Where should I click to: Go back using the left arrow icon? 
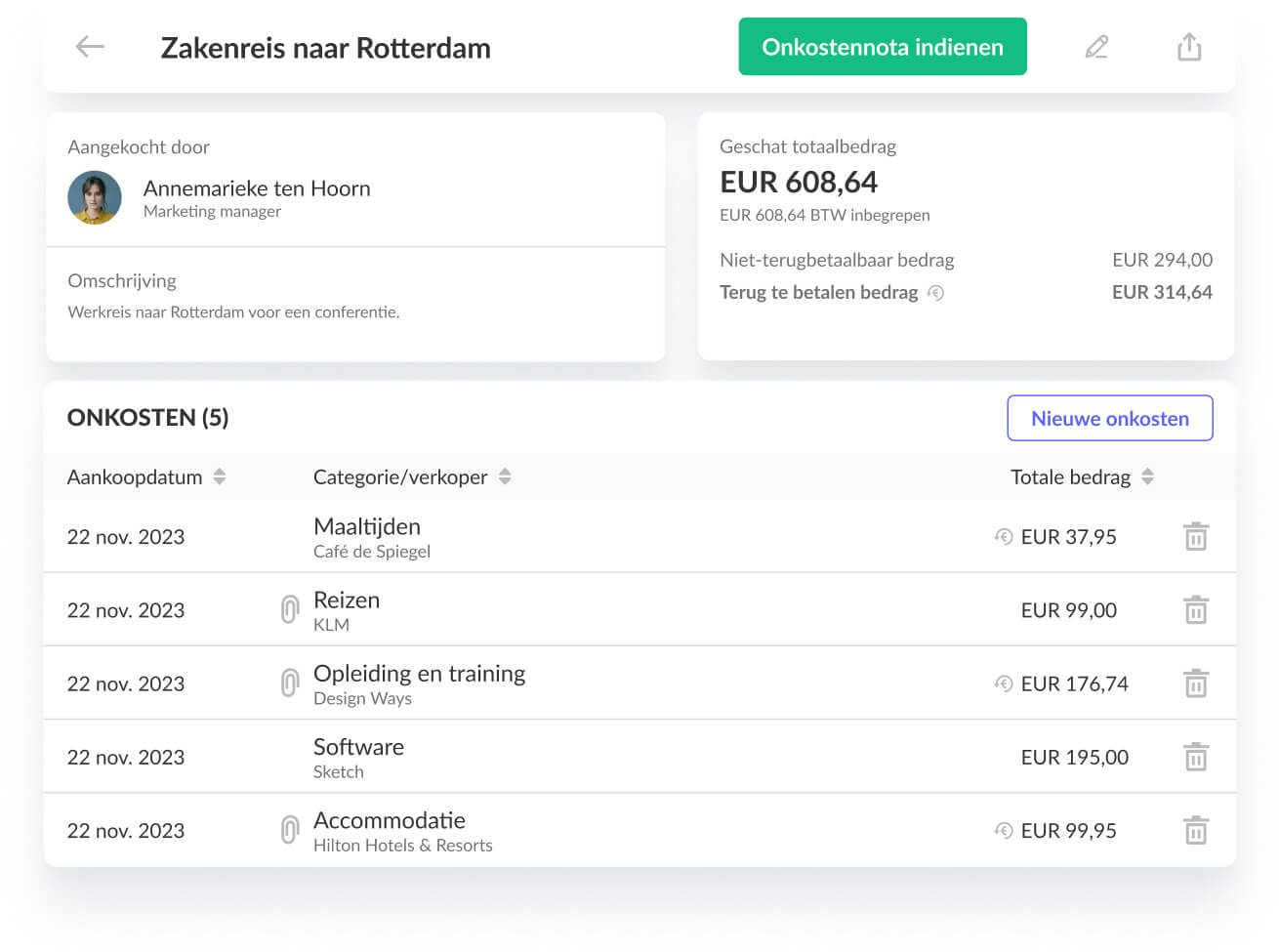(90, 46)
